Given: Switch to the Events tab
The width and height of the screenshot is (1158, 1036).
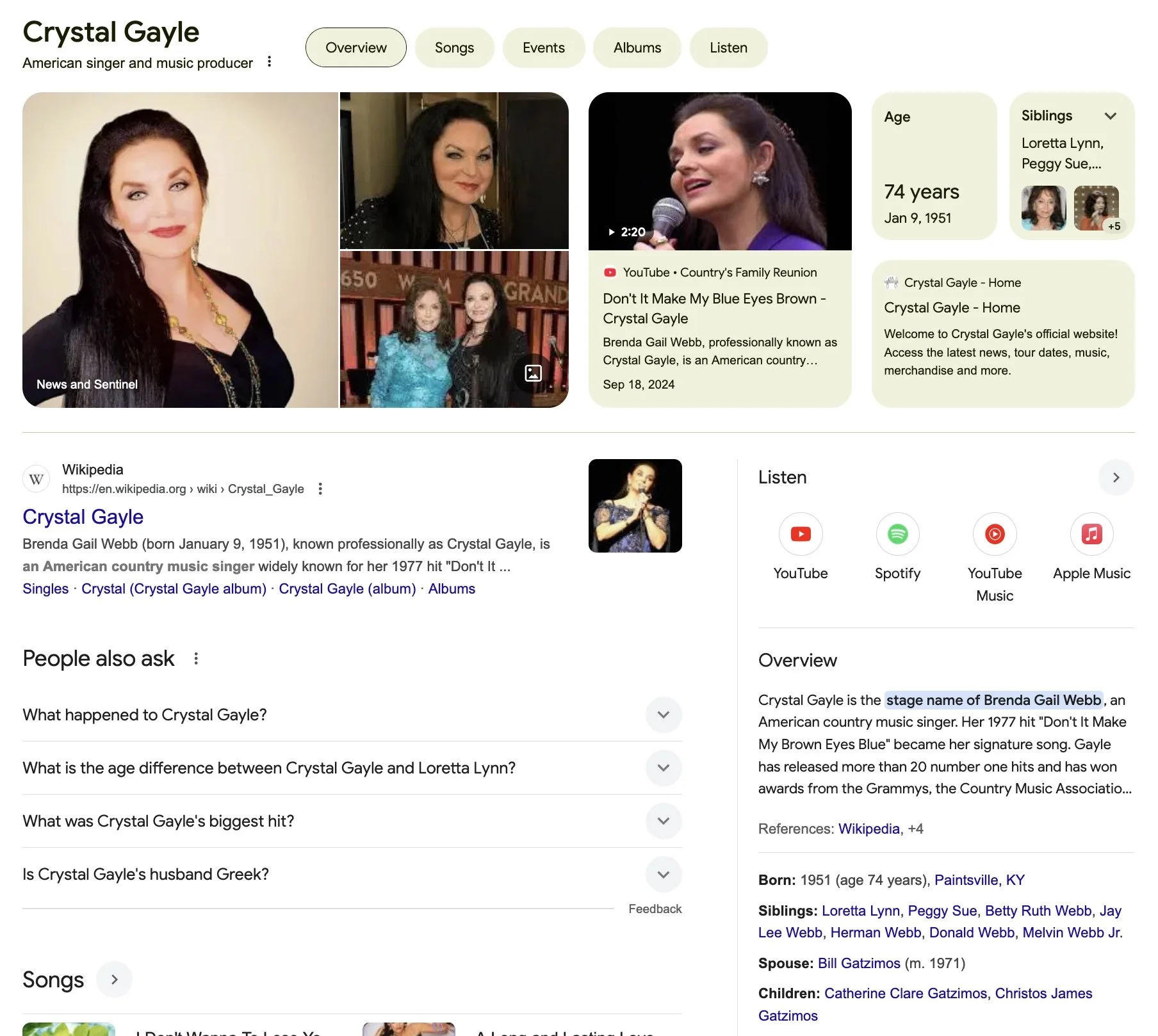Looking at the screenshot, I should [x=544, y=47].
